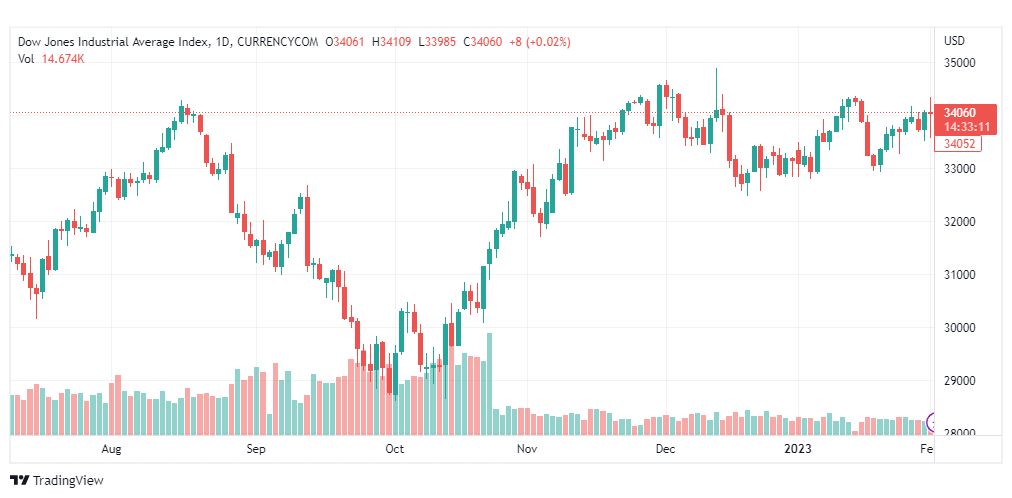Click the tallest green volume bar

click(489, 384)
